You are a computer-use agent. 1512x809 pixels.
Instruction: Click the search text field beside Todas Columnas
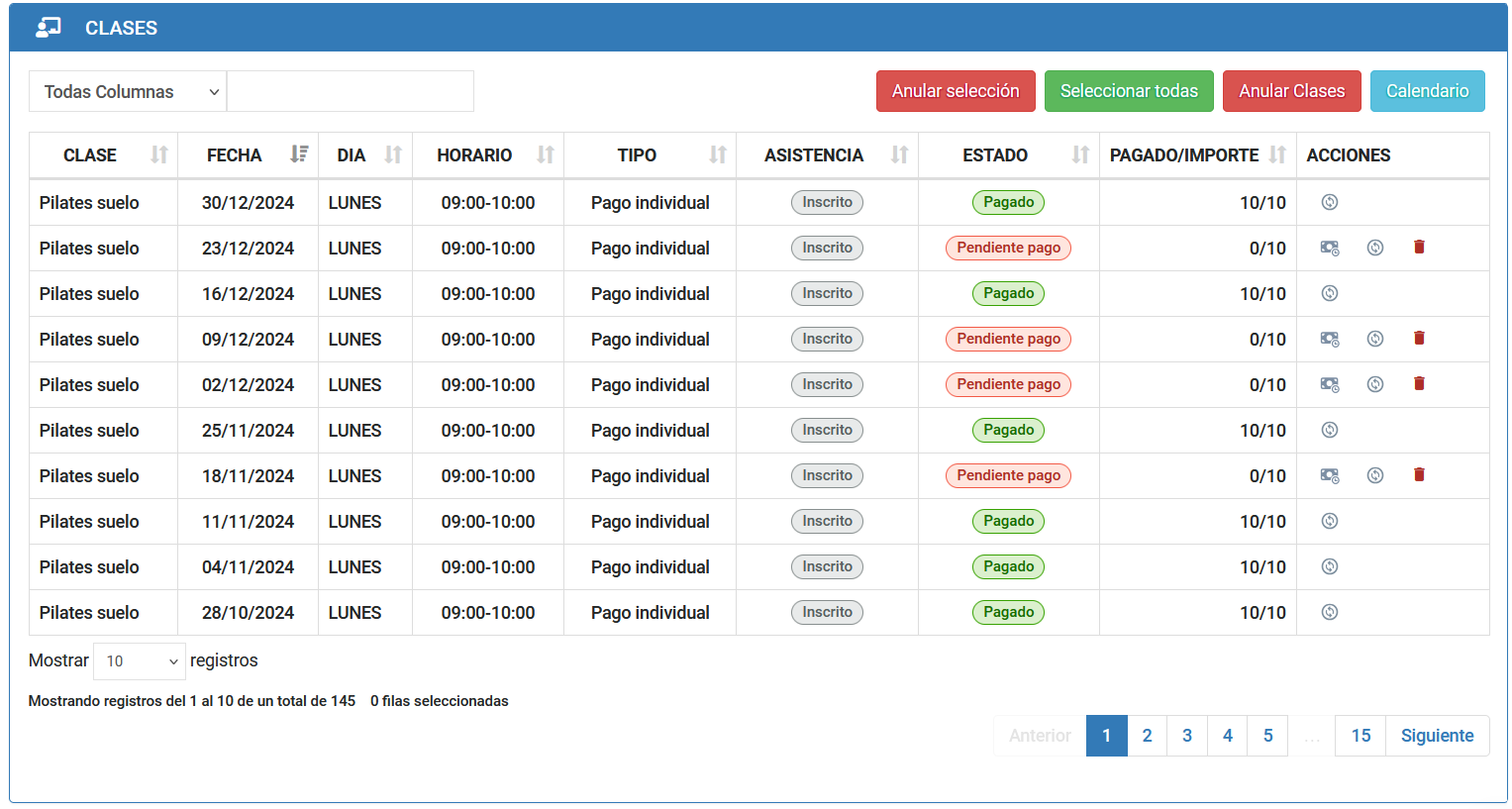(x=350, y=91)
